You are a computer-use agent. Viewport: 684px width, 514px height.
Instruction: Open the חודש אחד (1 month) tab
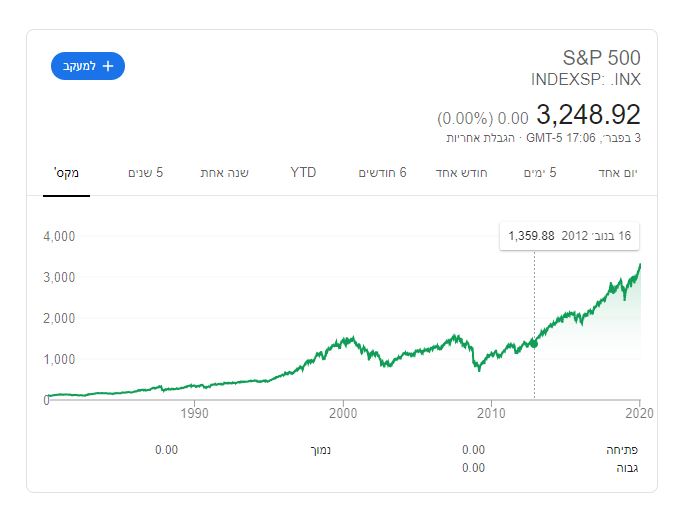click(462, 173)
